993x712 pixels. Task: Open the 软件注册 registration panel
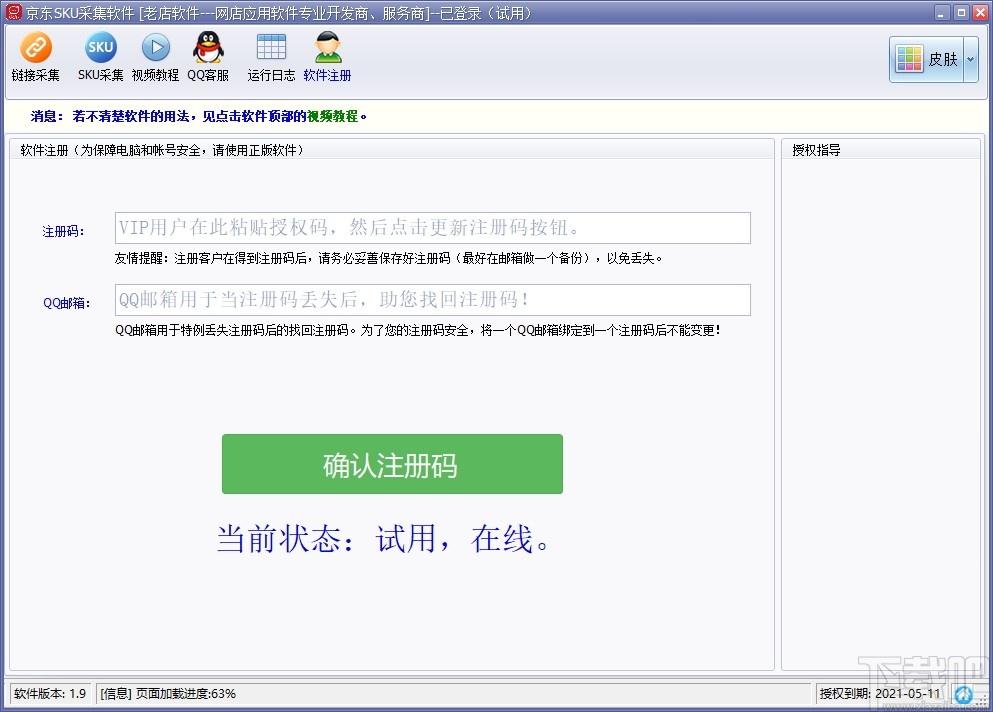[x=327, y=57]
